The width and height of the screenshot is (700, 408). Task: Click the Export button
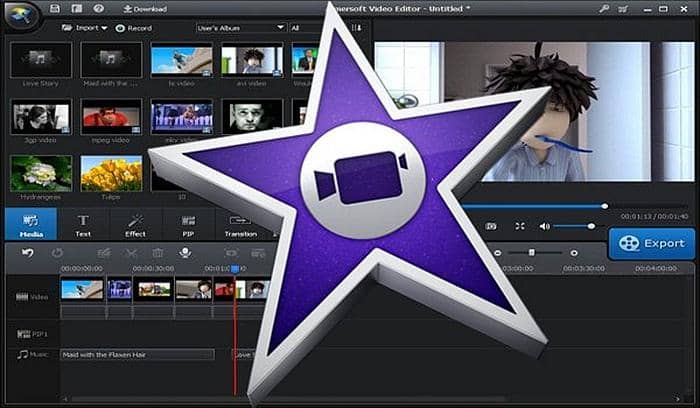point(652,243)
